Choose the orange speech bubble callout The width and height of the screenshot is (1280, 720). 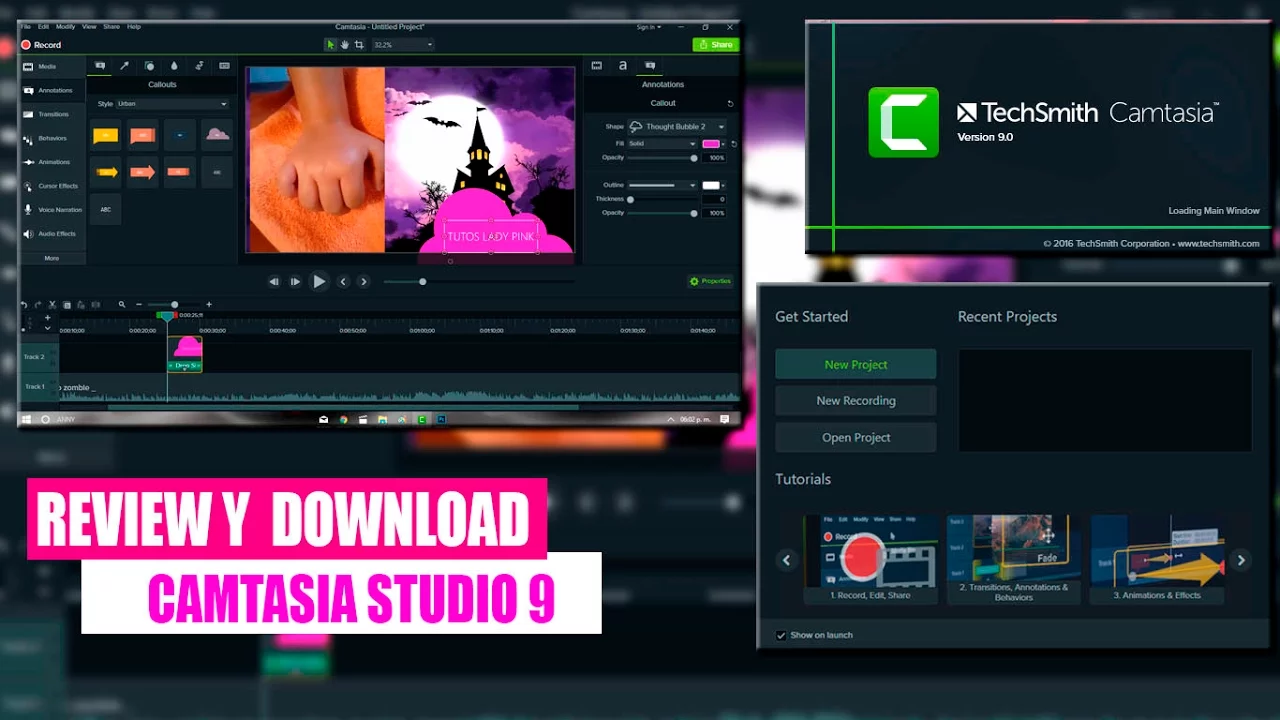pyautogui.click(x=143, y=135)
